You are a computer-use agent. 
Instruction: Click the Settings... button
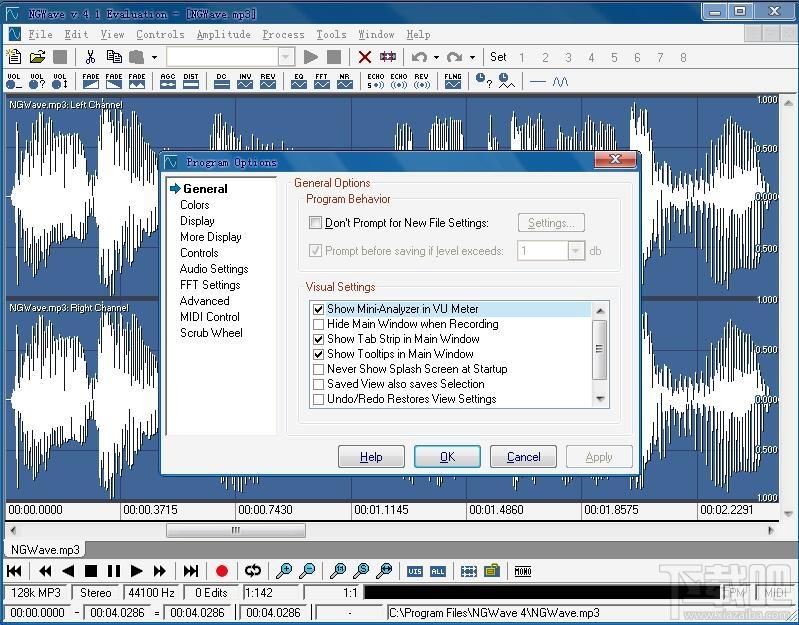[x=551, y=223]
